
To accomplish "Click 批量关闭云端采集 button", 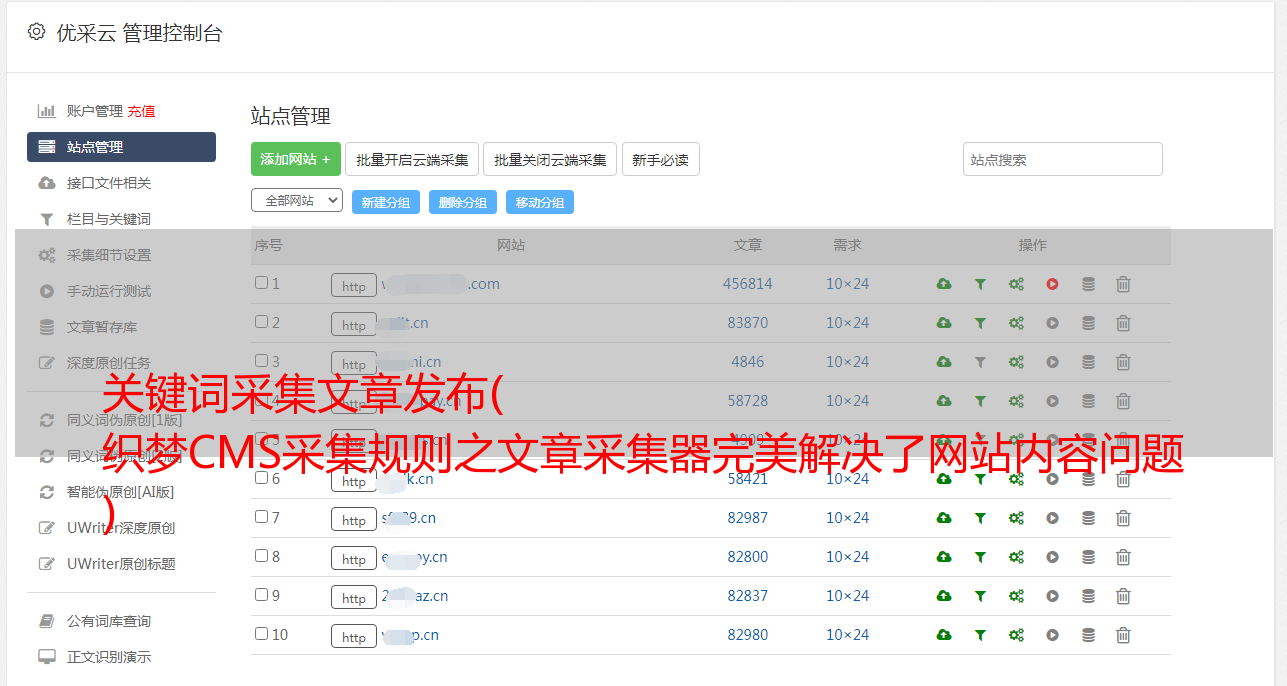I will click(x=550, y=159).
